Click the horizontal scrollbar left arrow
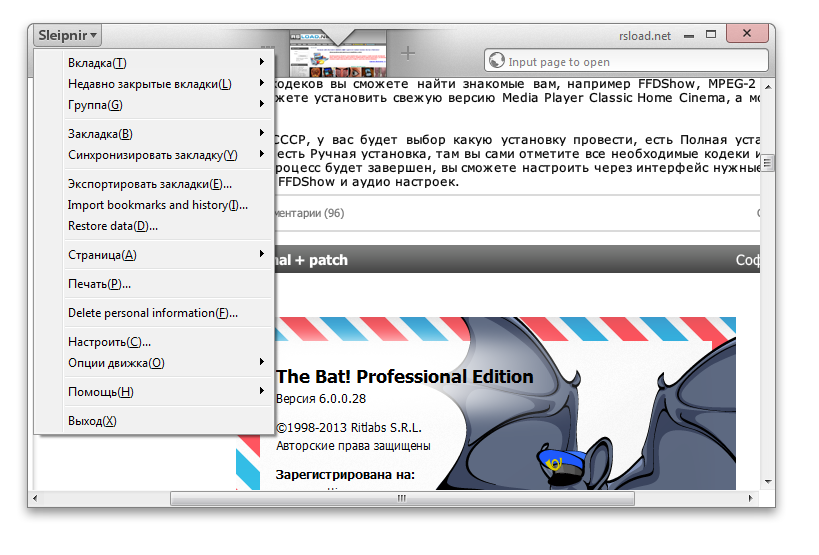 click(x=36, y=498)
